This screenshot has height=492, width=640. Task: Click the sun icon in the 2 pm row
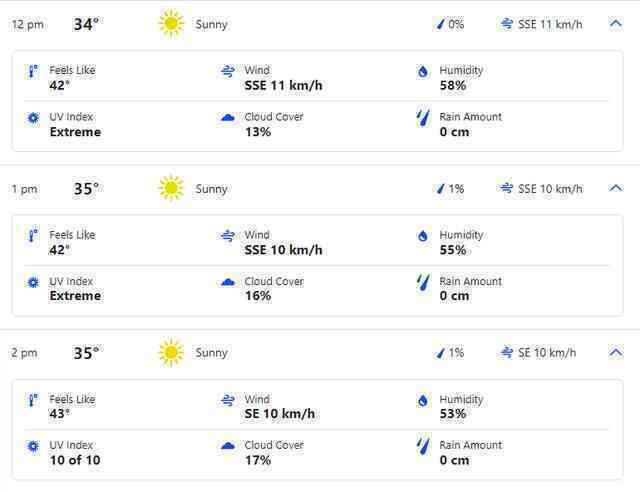click(171, 352)
